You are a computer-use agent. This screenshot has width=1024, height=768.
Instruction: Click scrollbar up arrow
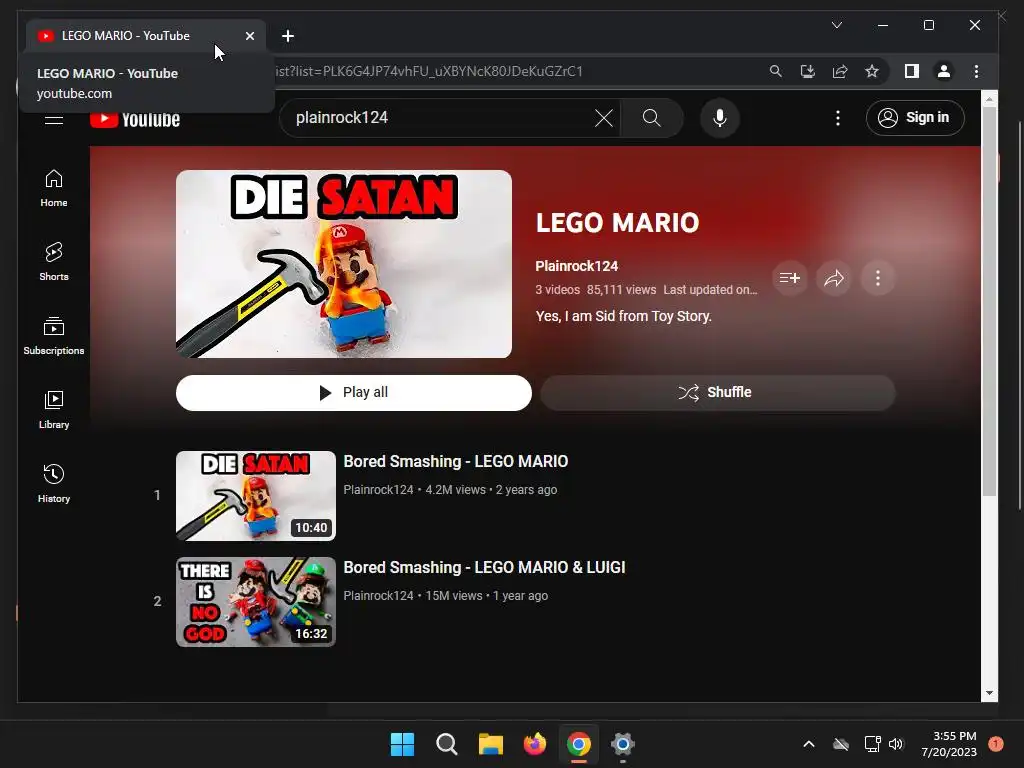click(x=989, y=99)
